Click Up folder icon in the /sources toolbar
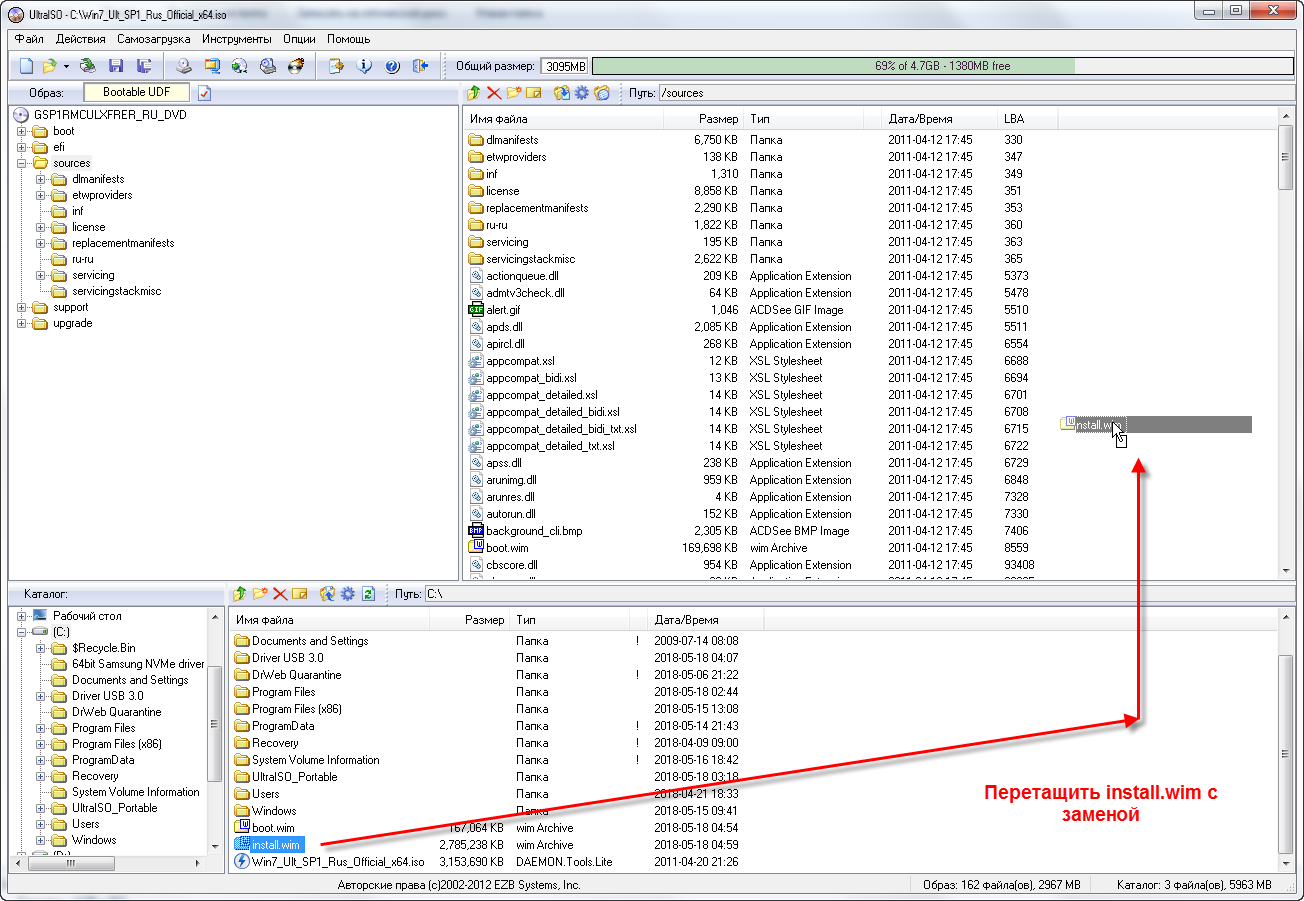1304x901 pixels. click(x=475, y=93)
